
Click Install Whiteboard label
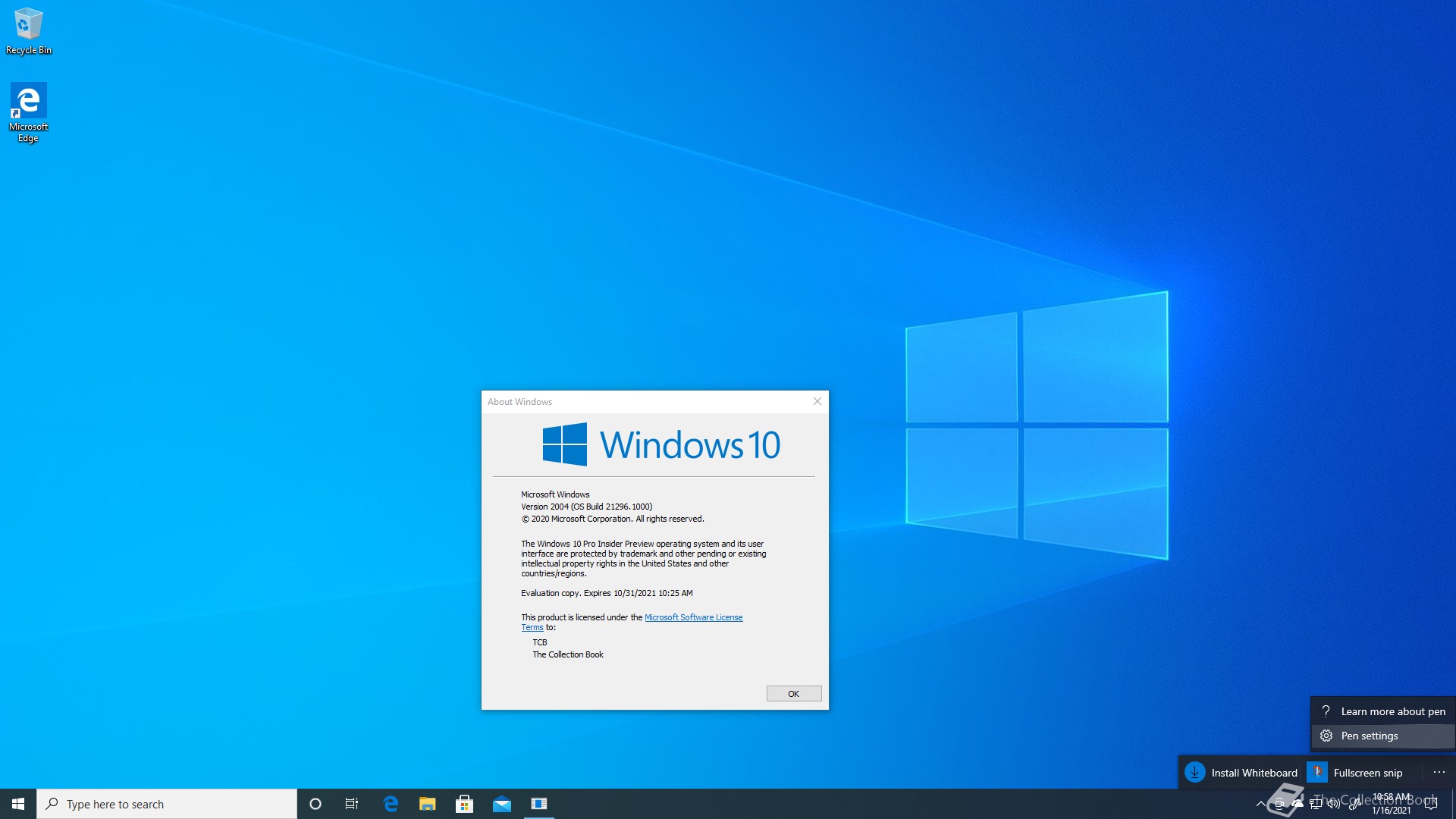(x=1254, y=773)
